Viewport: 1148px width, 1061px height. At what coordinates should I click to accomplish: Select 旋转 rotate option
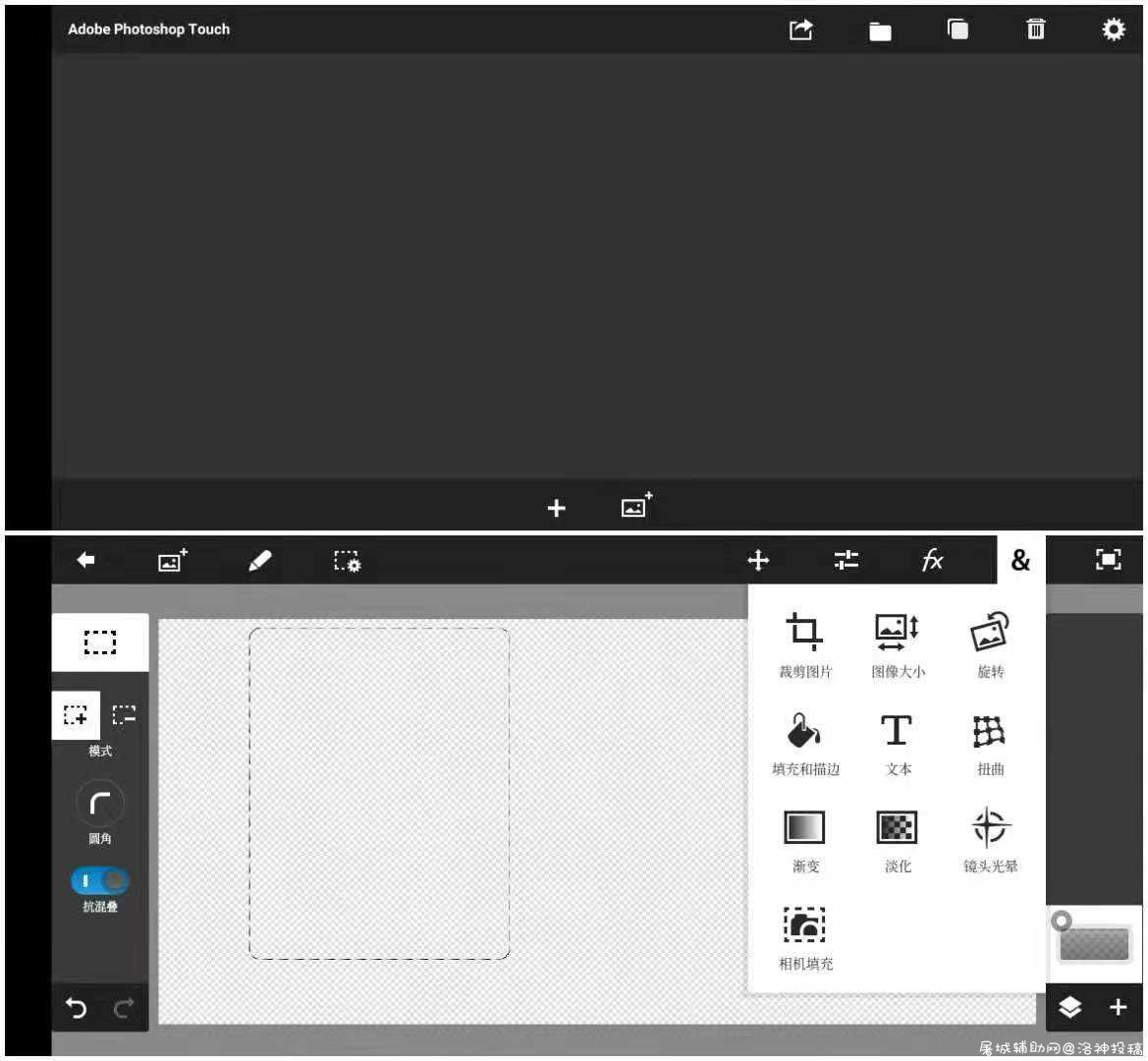pos(990,645)
